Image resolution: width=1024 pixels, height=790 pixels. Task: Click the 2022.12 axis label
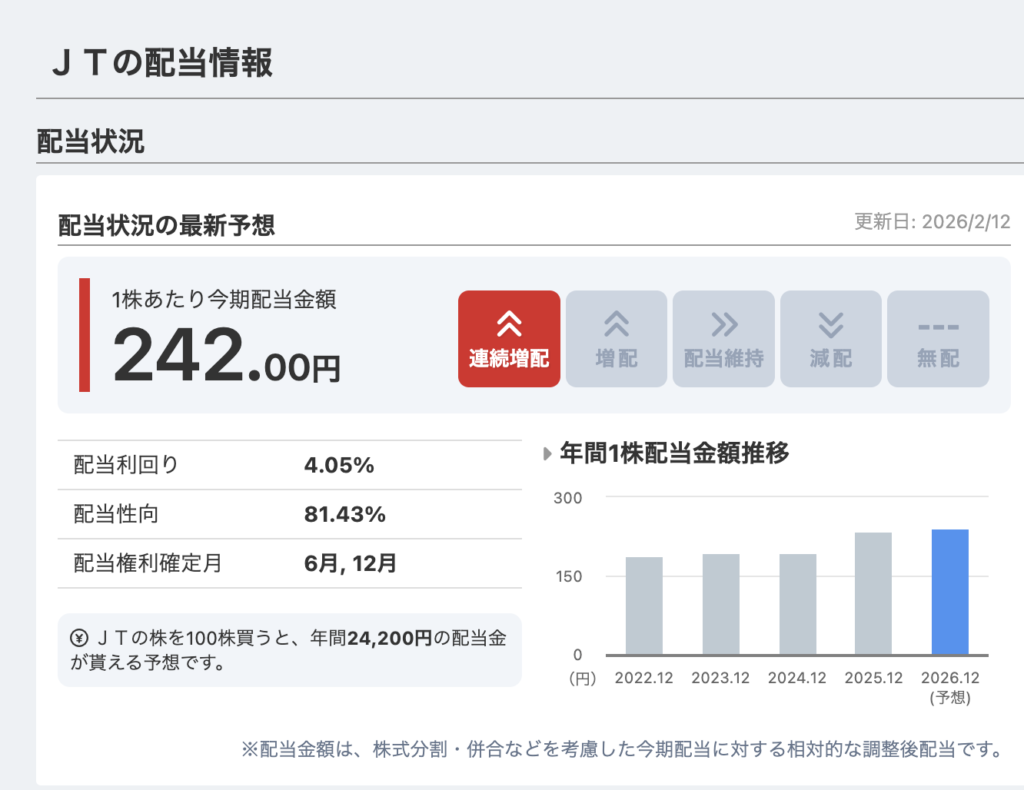click(644, 678)
